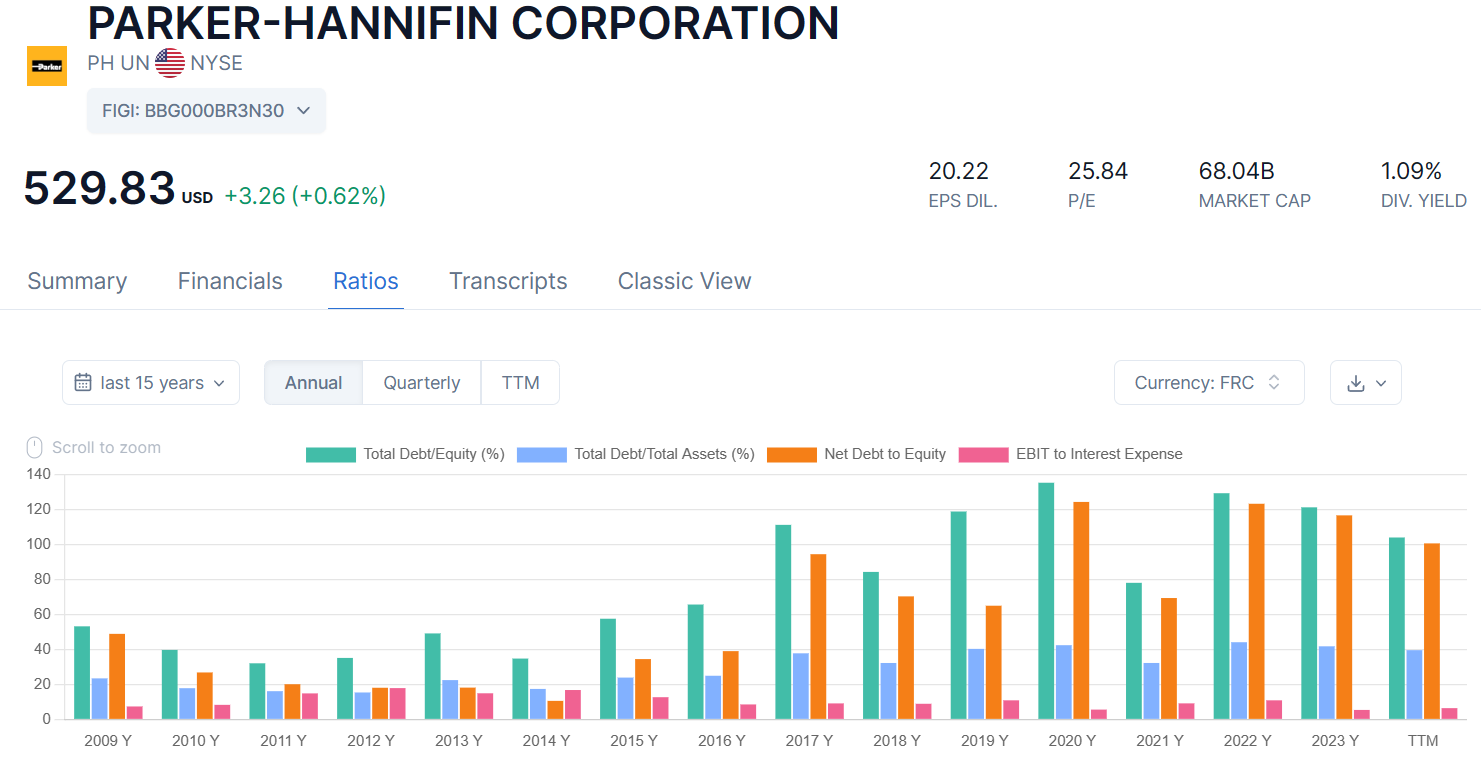
Task: Switch to Classic View tab
Action: (x=684, y=281)
